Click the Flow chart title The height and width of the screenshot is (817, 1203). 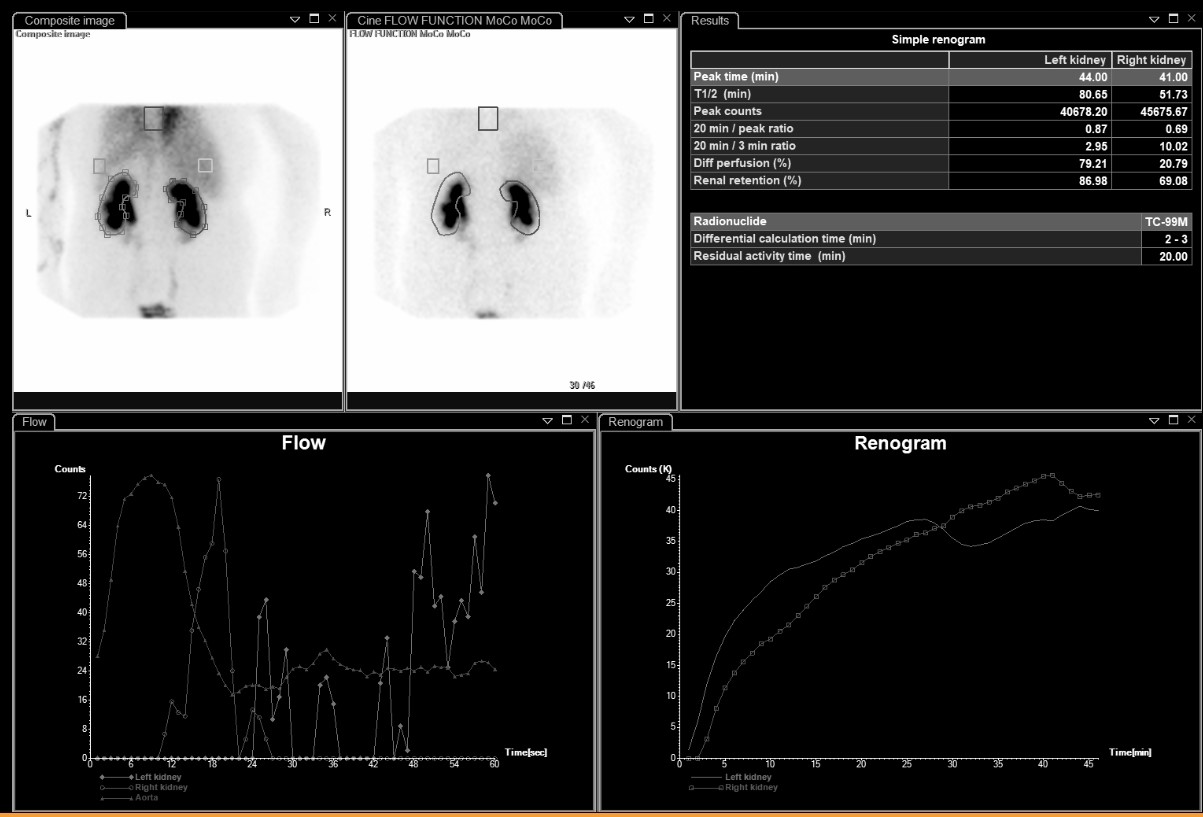(304, 443)
